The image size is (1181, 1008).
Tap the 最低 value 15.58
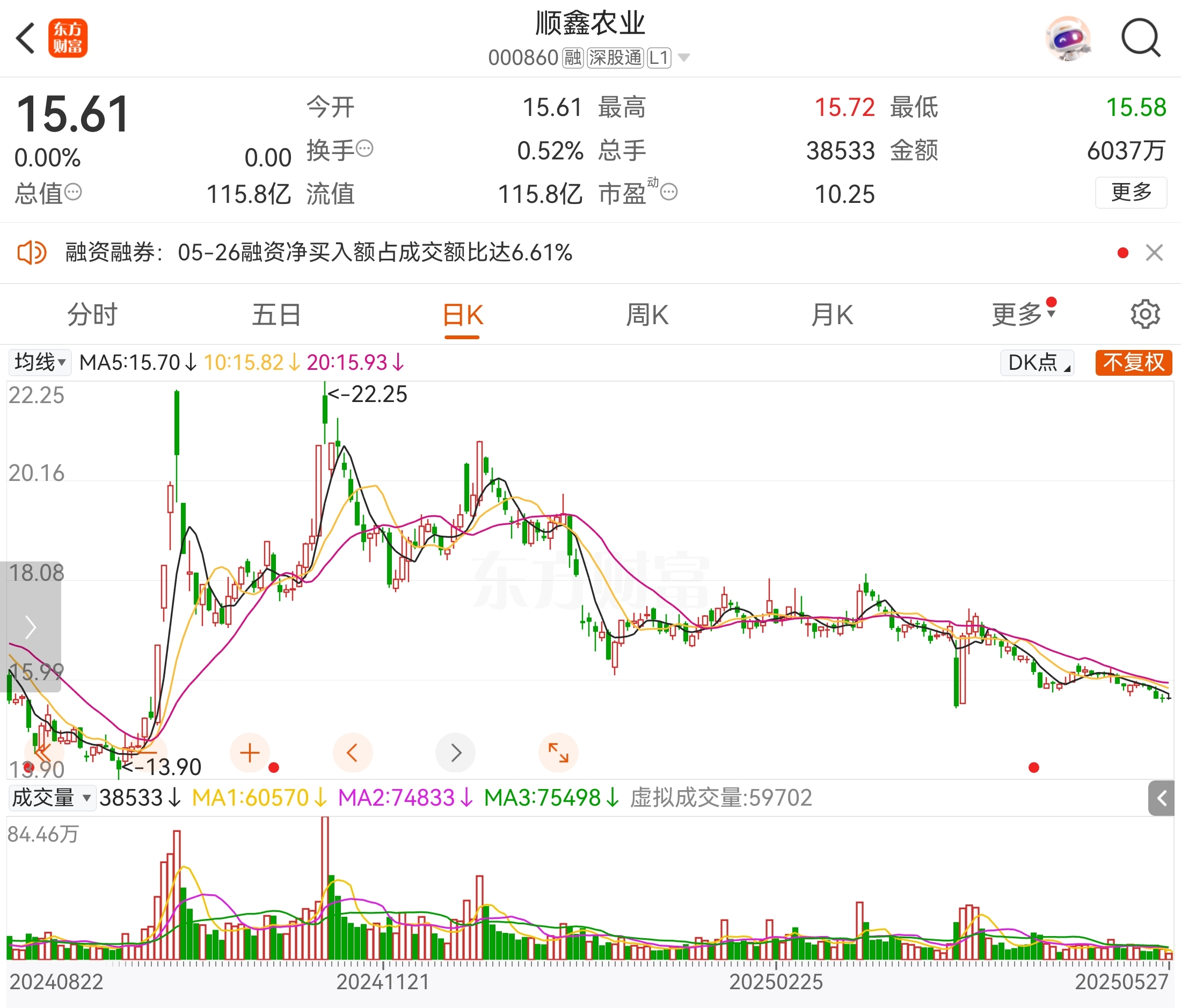tap(1136, 107)
